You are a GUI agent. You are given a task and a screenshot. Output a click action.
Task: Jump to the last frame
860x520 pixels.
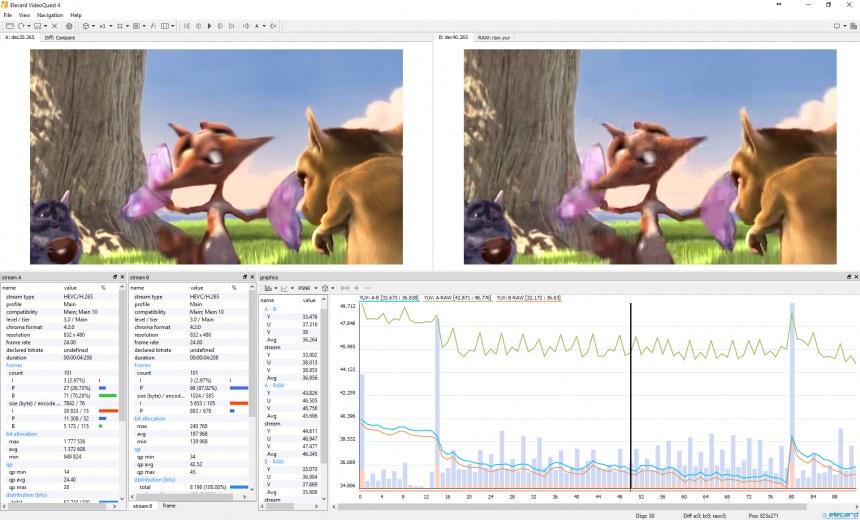coord(231,26)
